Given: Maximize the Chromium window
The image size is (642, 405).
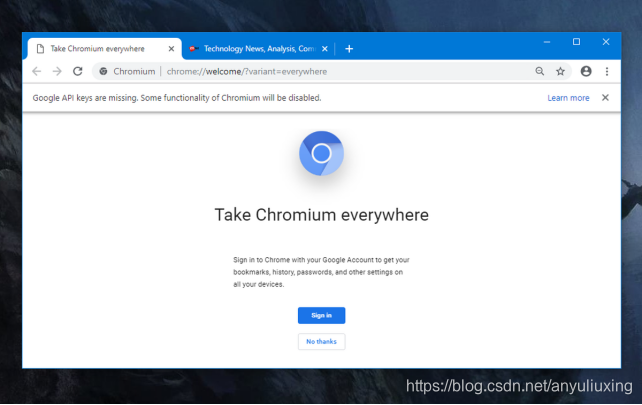Looking at the screenshot, I should coord(576,42).
